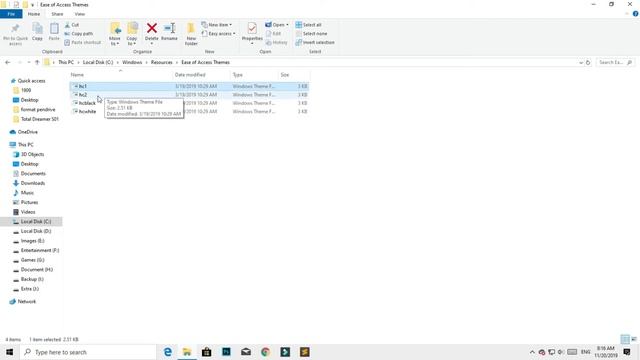Open Downloads in navigation pane
This screenshot has height=360, width=640.
pos(33,183)
